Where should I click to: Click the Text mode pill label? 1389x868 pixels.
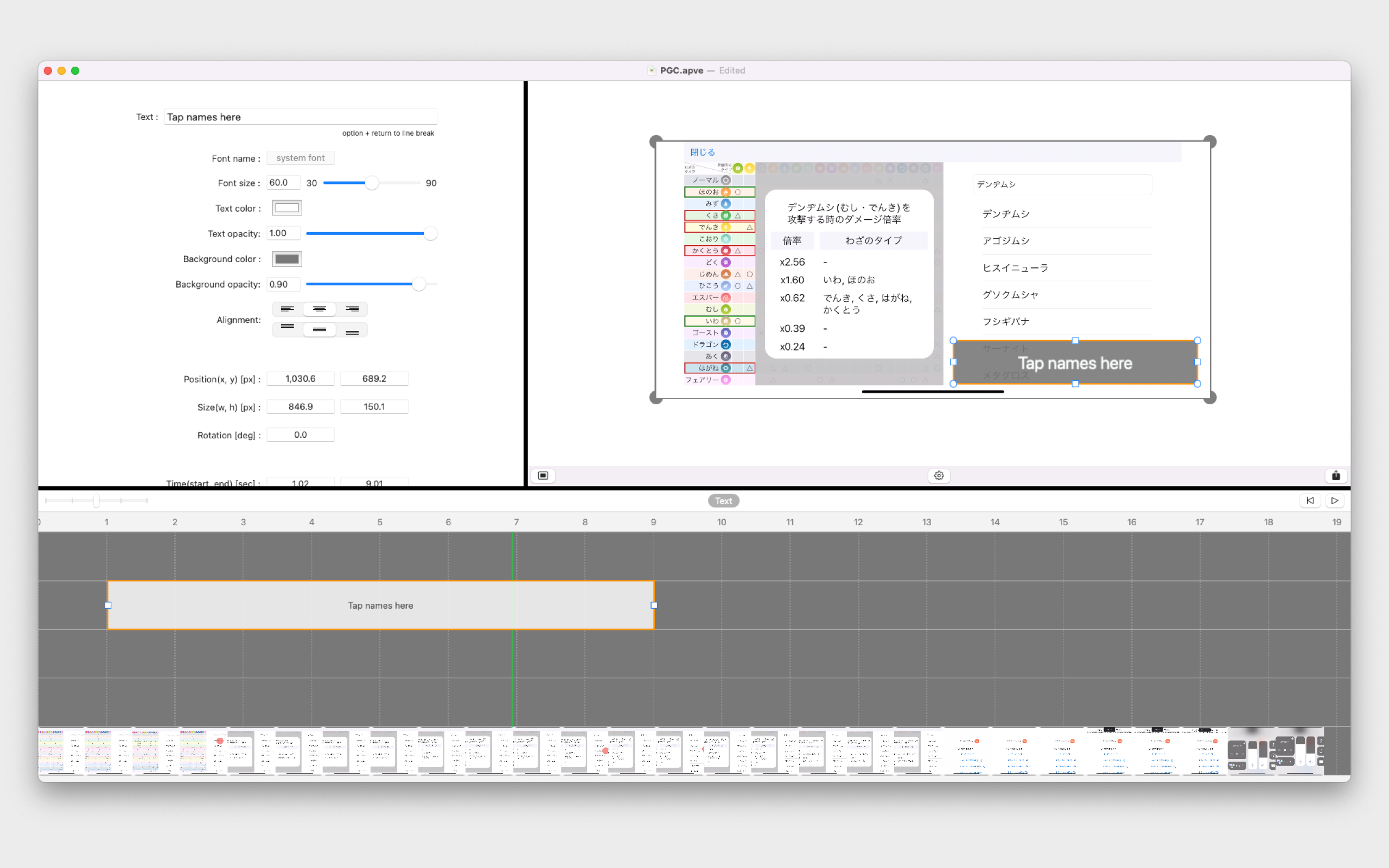coord(723,501)
